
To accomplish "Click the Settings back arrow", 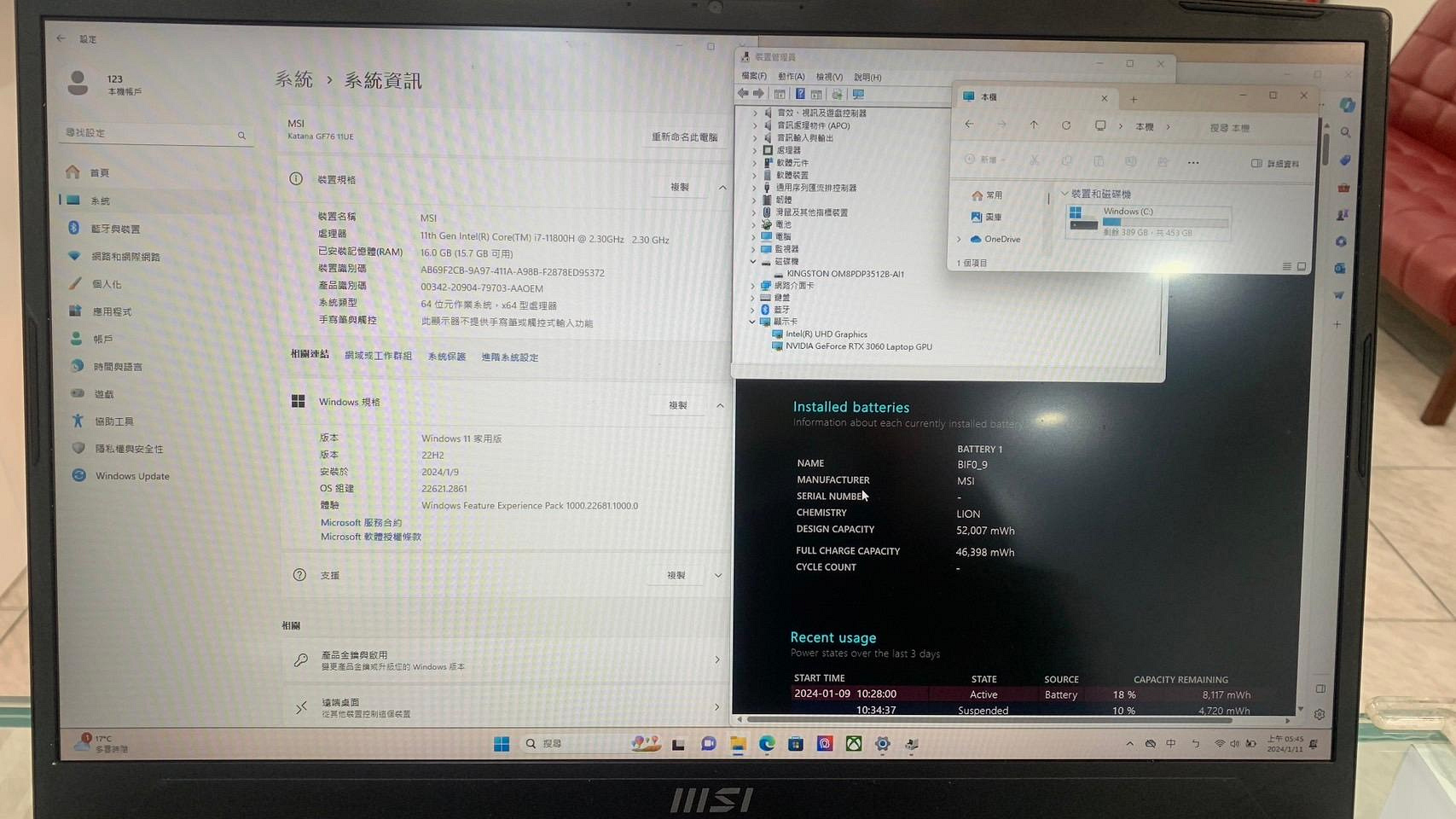I will 61,38.
